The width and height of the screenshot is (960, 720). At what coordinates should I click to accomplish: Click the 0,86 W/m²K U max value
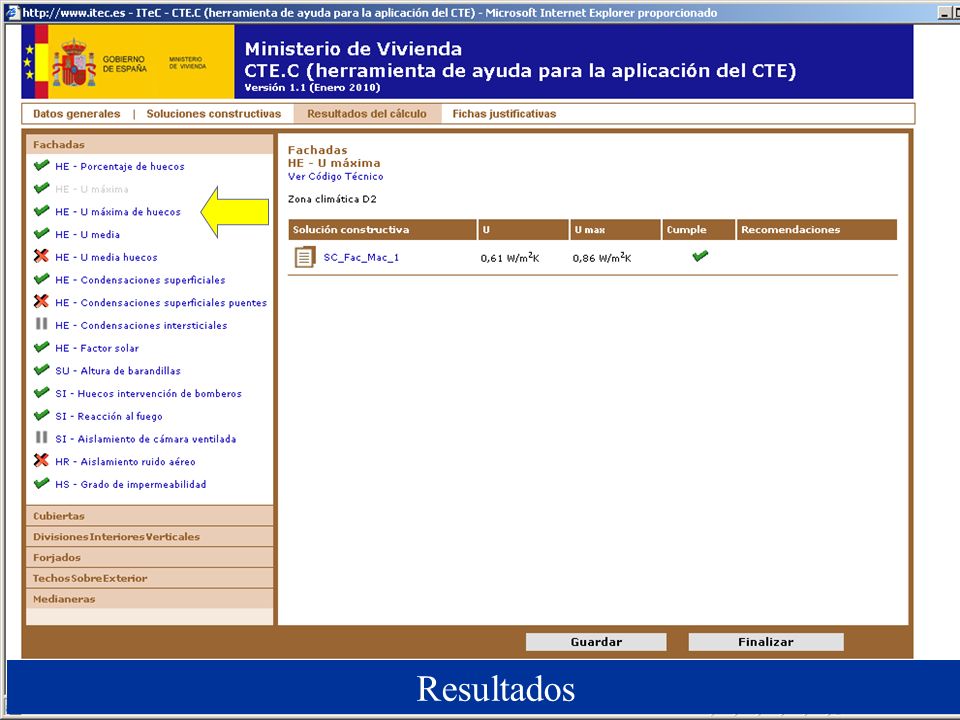(x=602, y=258)
